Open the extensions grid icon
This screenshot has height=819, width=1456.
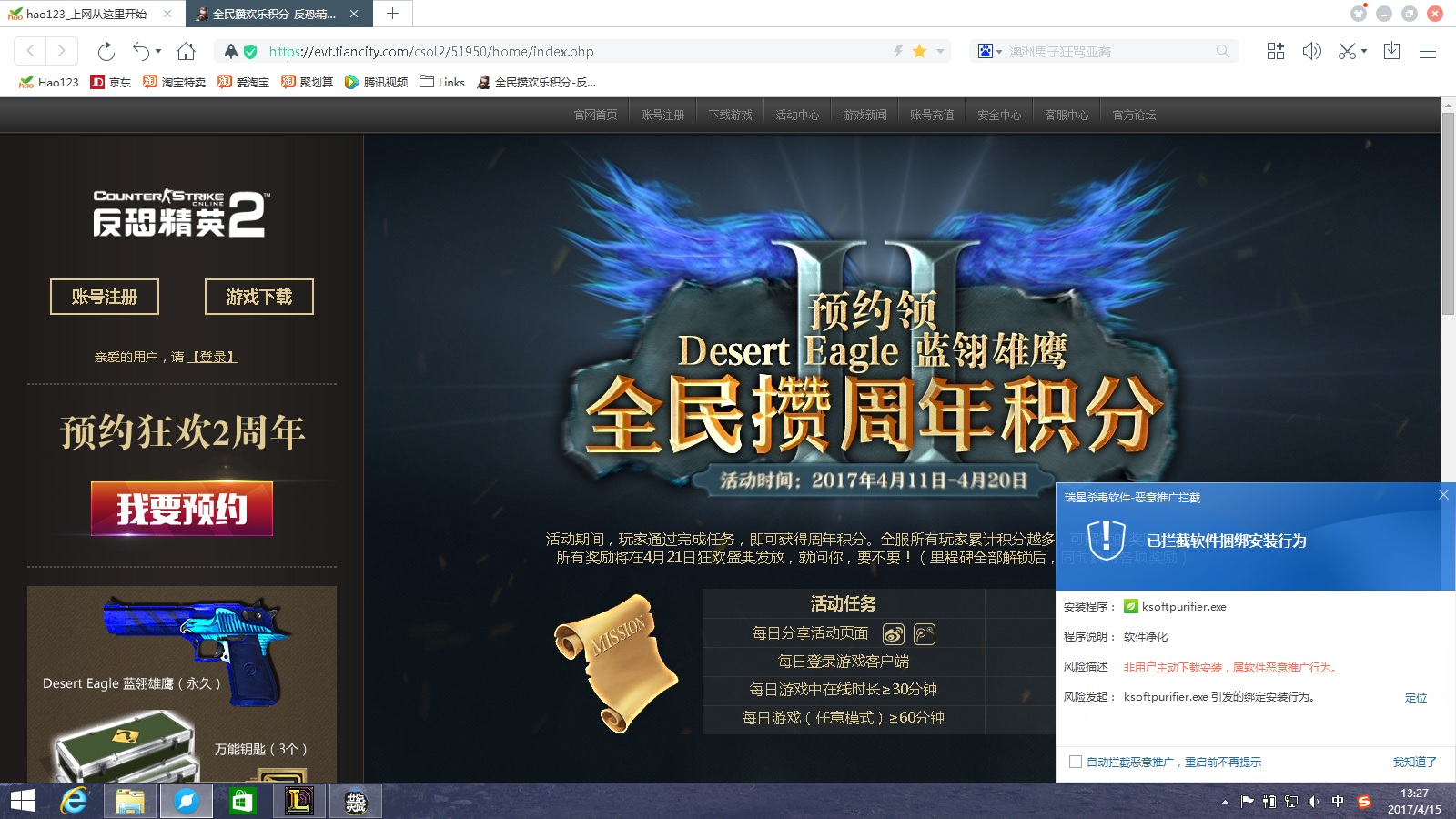tap(1276, 51)
